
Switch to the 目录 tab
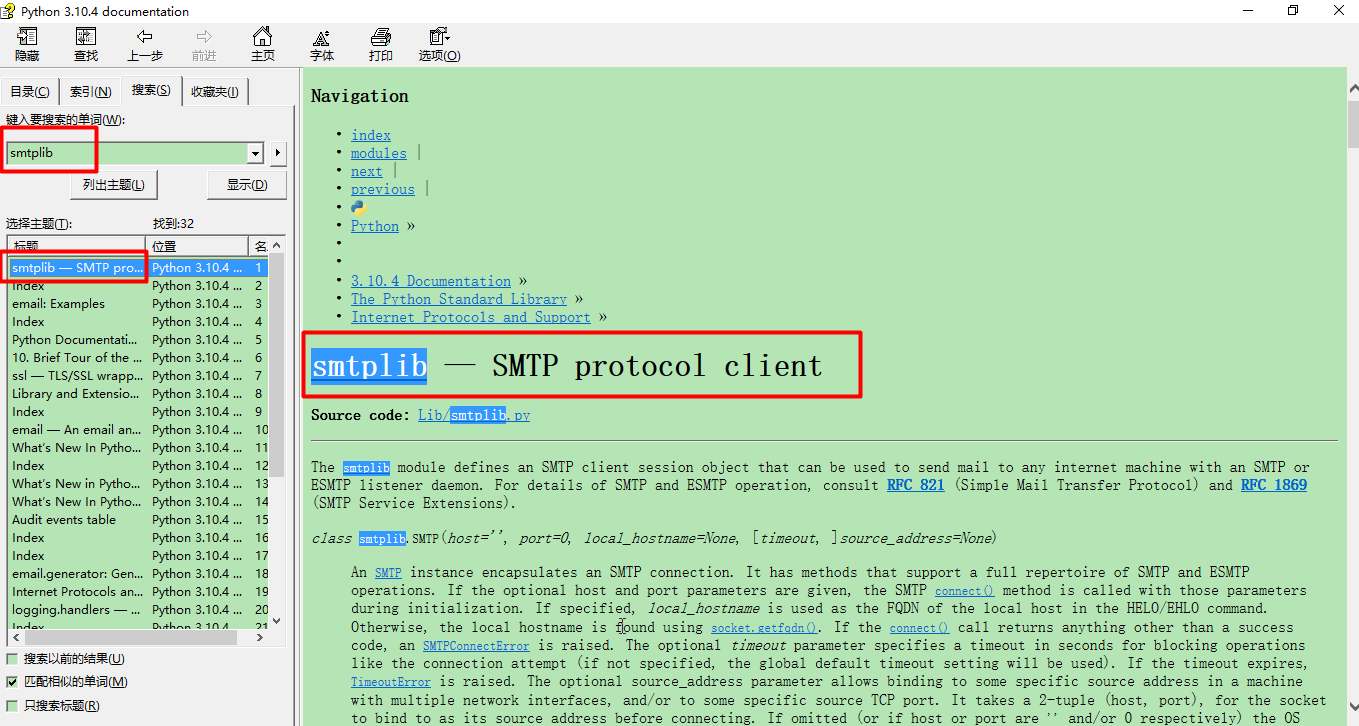[x=30, y=92]
